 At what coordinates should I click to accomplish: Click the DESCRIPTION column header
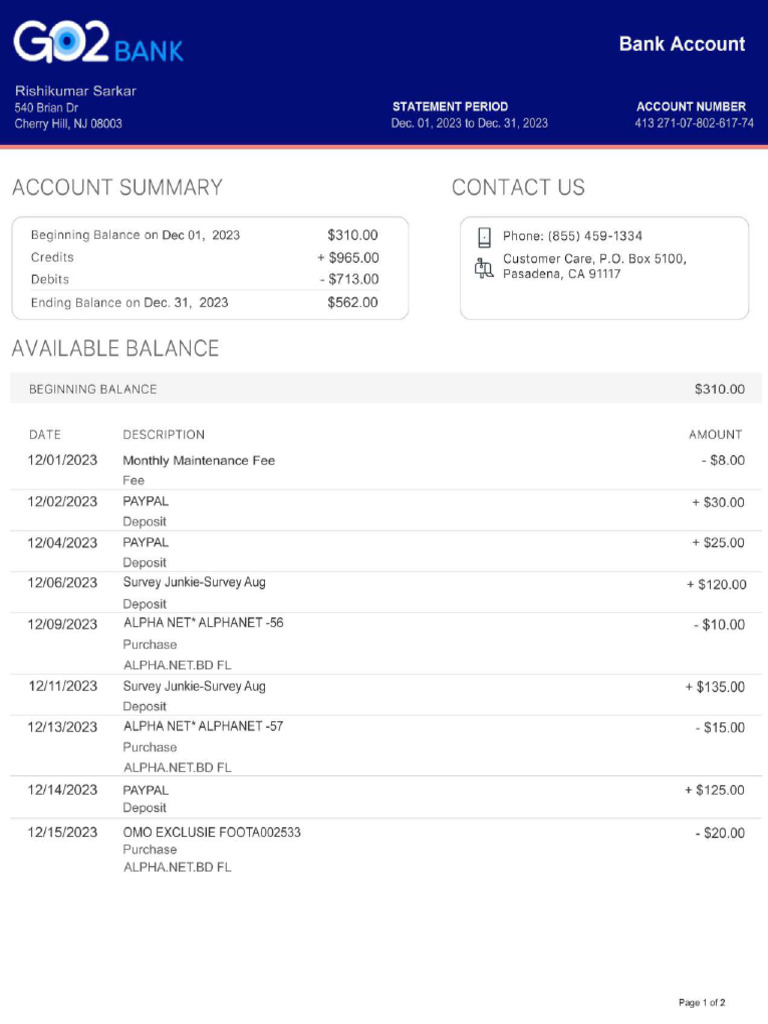(163, 435)
